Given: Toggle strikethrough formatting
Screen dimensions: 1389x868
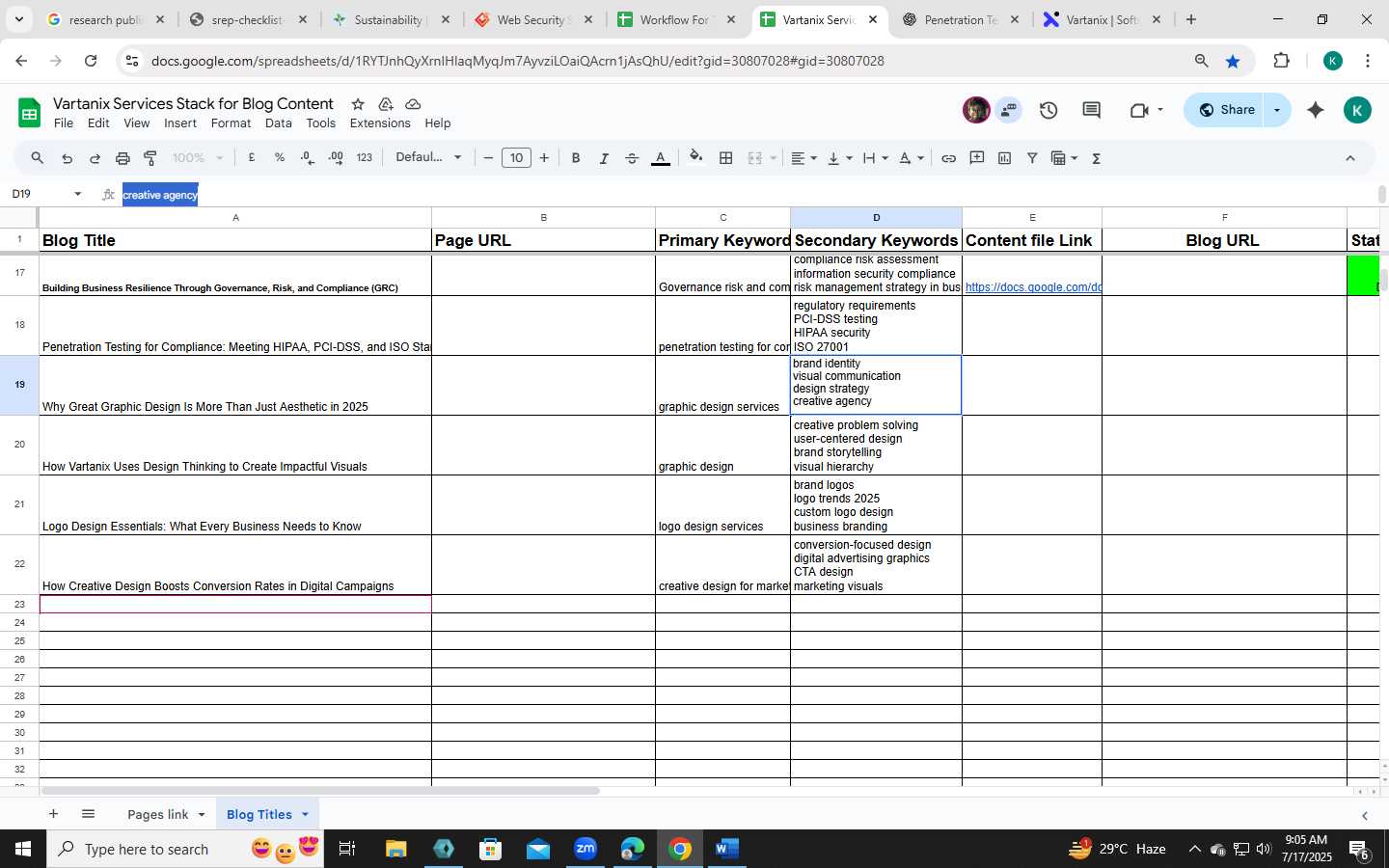Looking at the screenshot, I should pyautogui.click(x=632, y=158).
